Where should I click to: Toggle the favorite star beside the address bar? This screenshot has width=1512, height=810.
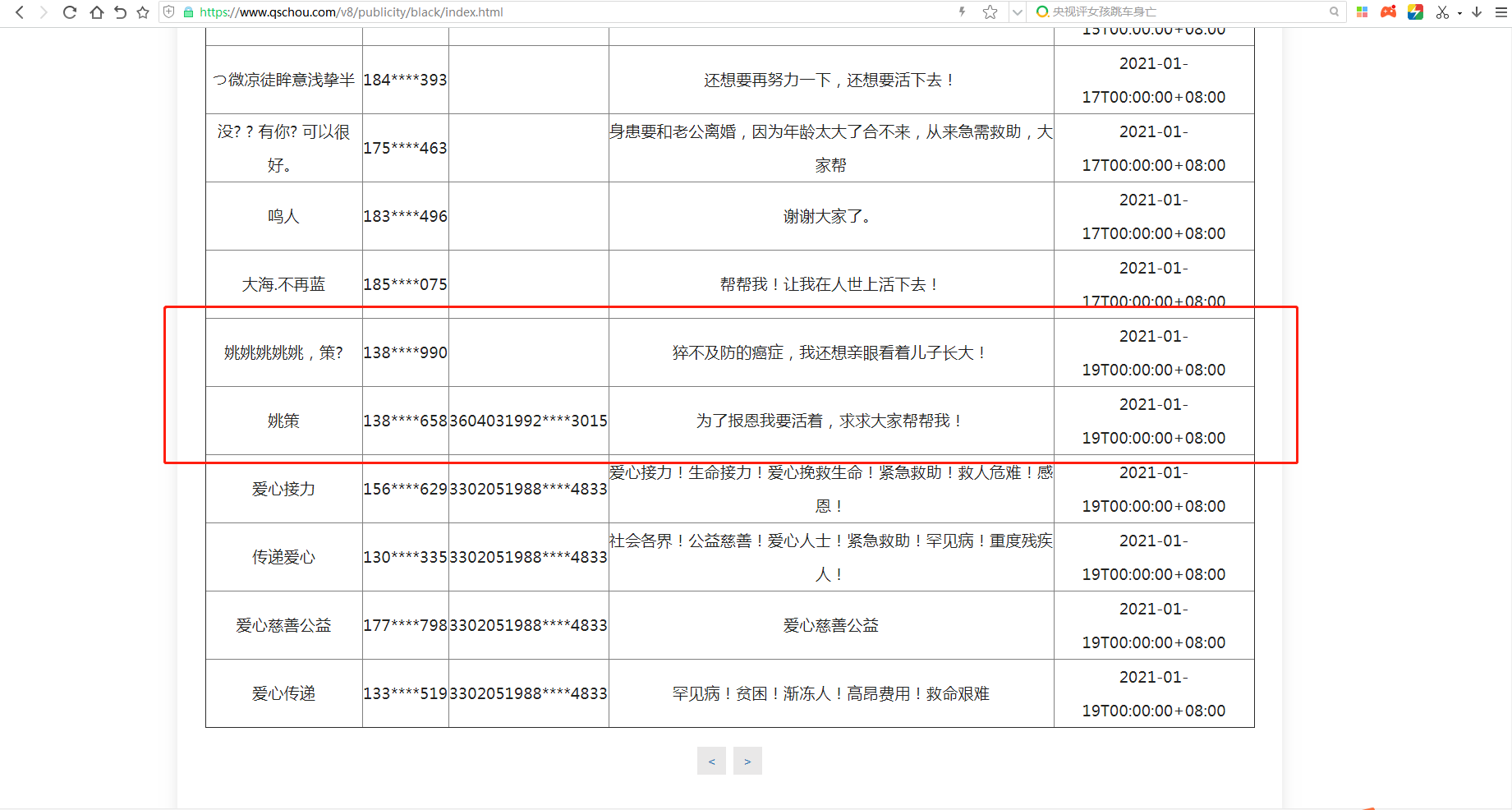[989, 12]
